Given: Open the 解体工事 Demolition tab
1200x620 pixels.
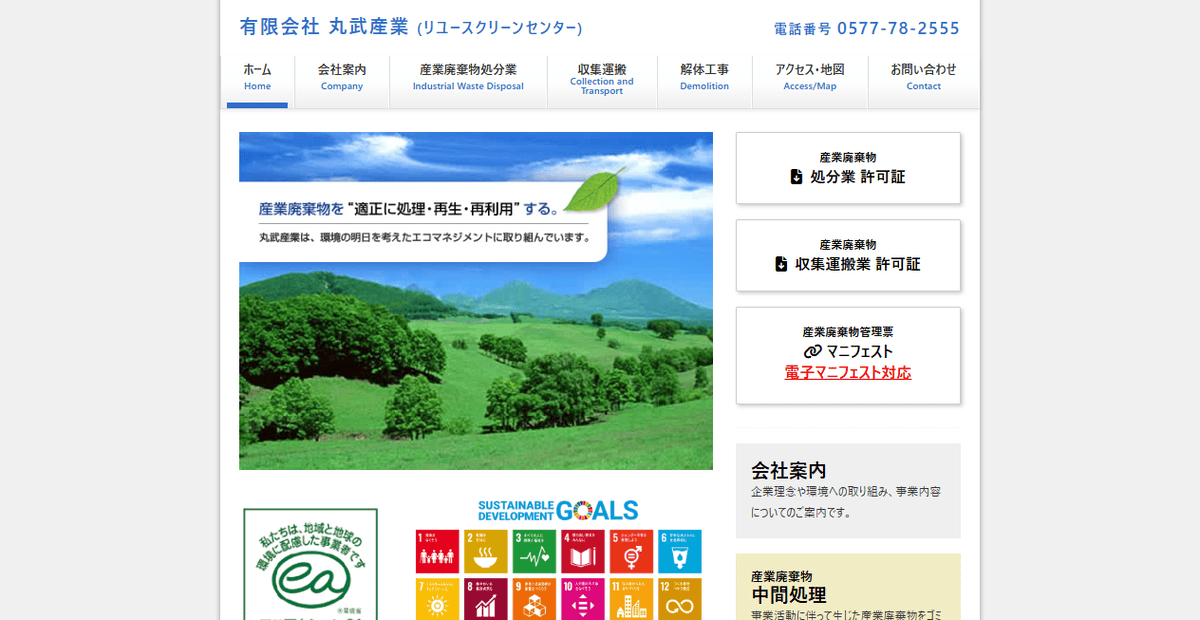Looking at the screenshot, I should point(704,77).
